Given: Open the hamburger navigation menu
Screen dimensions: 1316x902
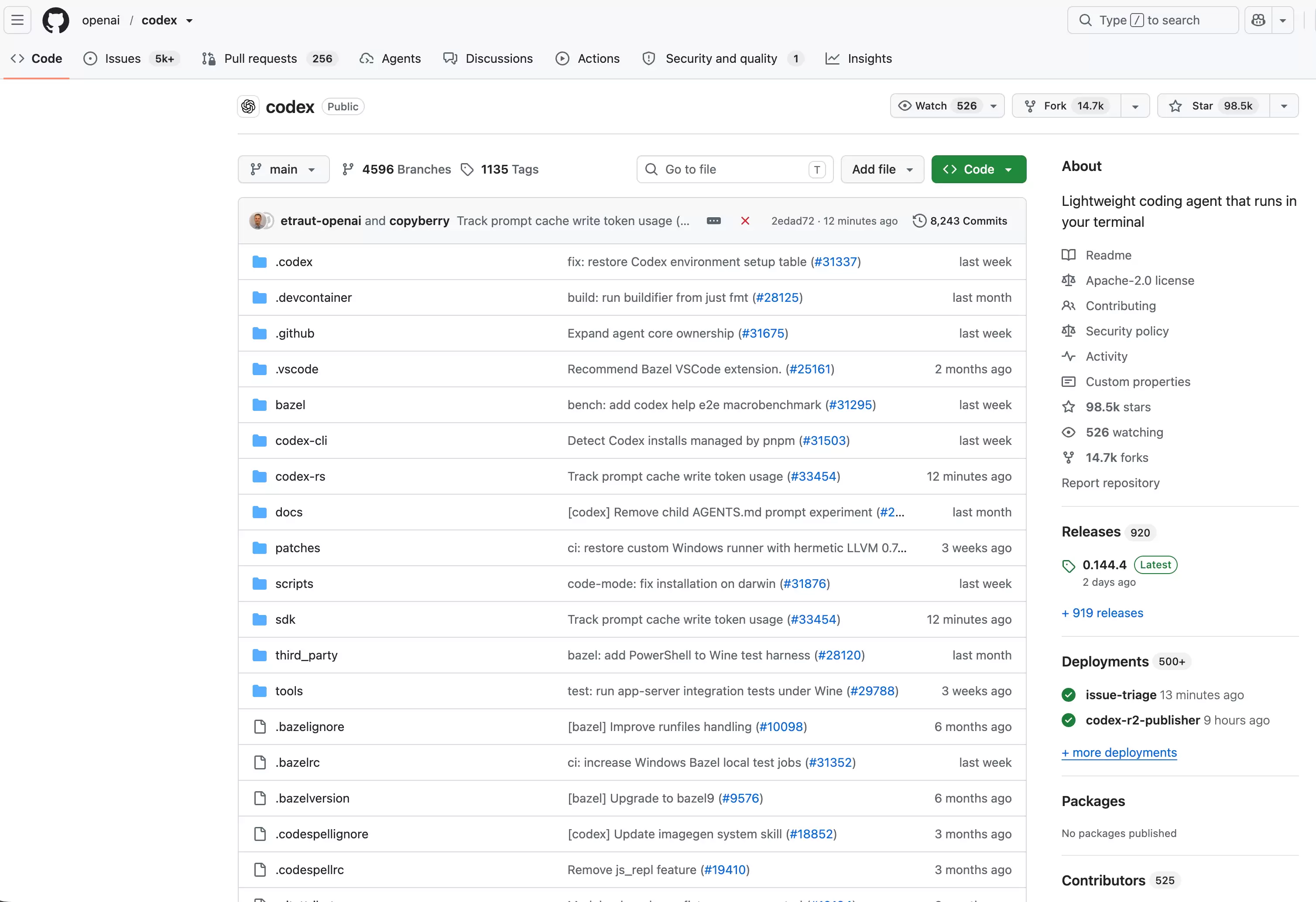Looking at the screenshot, I should click(x=17, y=20).
